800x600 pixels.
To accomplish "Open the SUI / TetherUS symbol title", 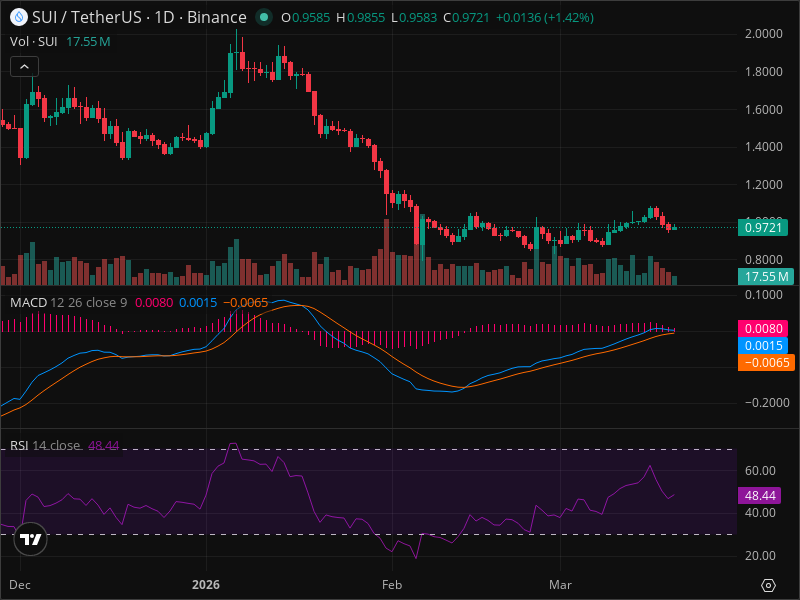I will [139, 17].
